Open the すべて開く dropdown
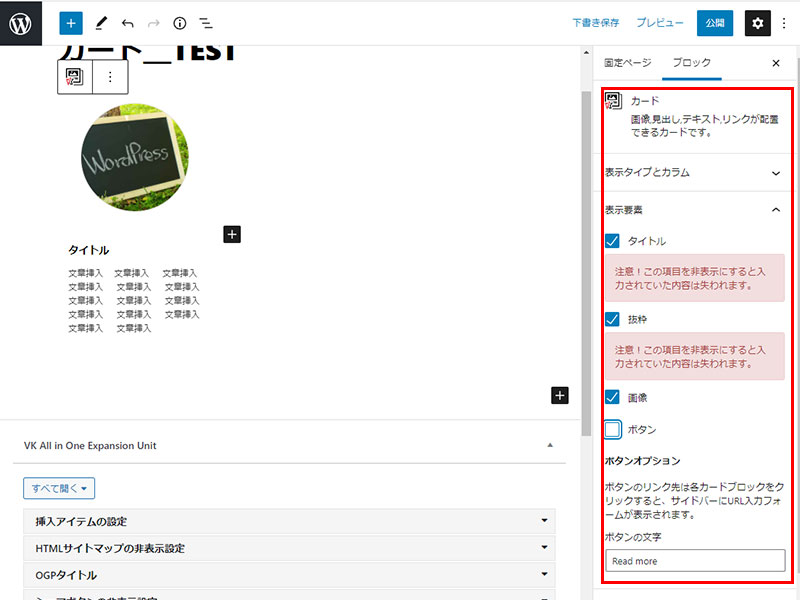Viewport: 800px width, 600px height. (59, 489)
